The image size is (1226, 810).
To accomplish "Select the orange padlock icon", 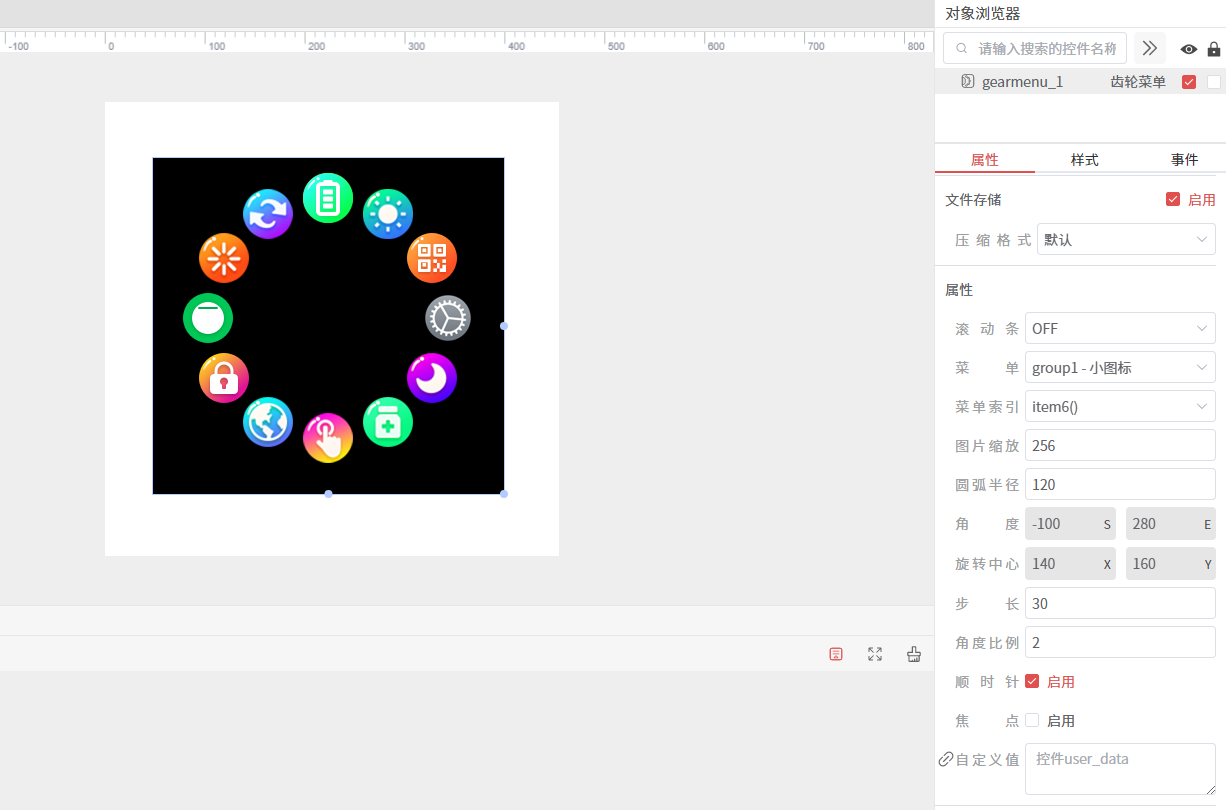I will 224,378.
